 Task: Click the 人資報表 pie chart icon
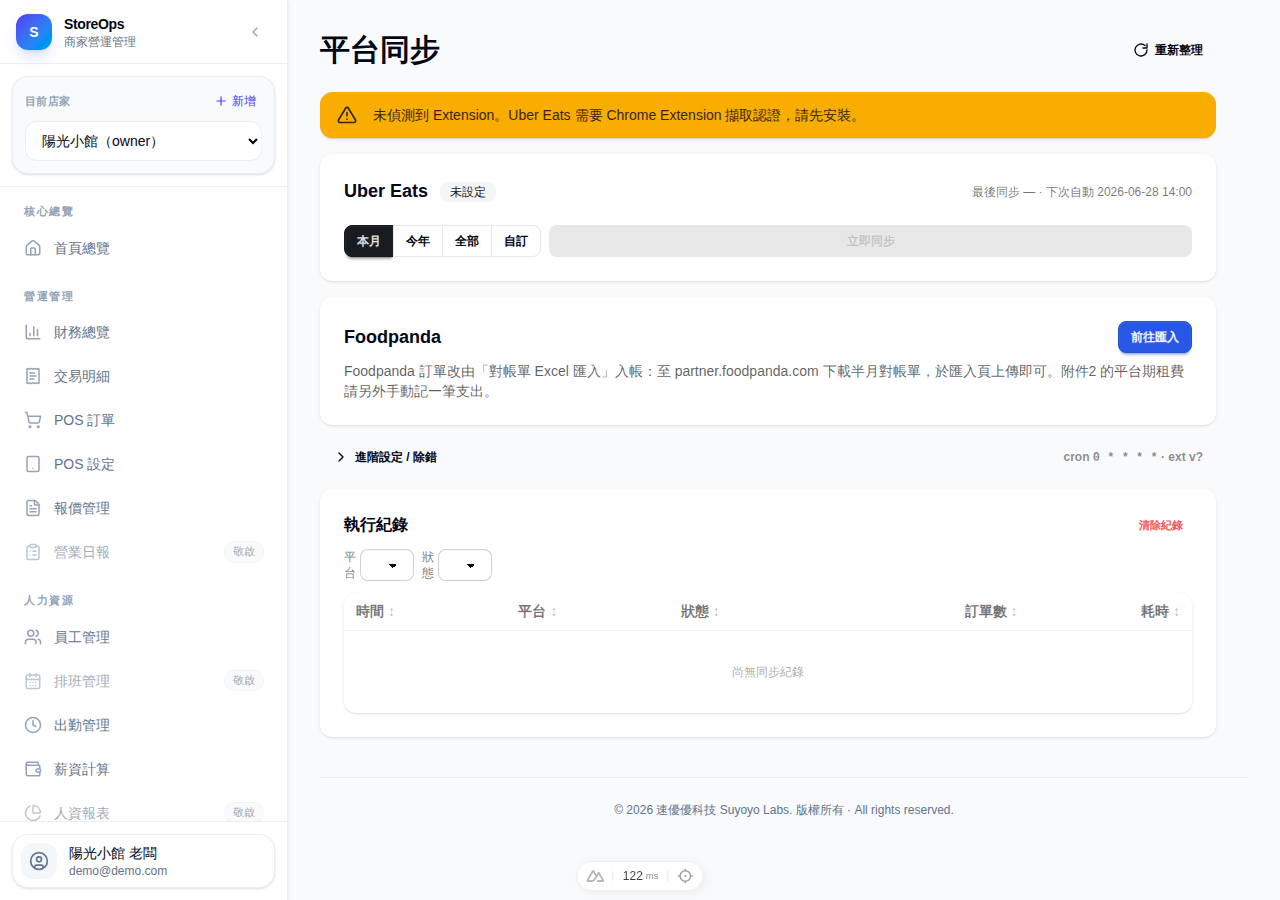pos(33,813)
